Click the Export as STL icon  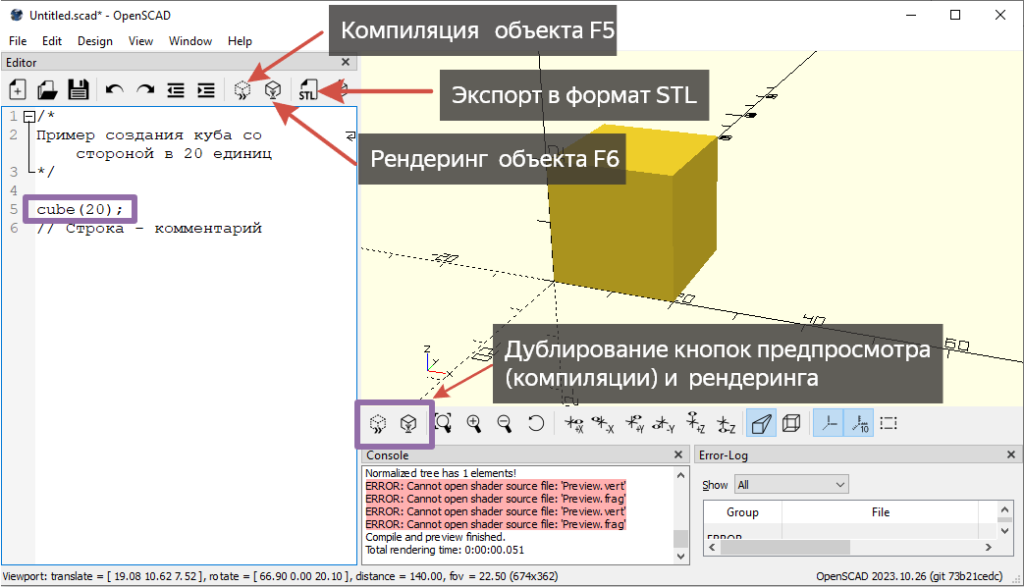pyautogui.click(x=308, y=89)
